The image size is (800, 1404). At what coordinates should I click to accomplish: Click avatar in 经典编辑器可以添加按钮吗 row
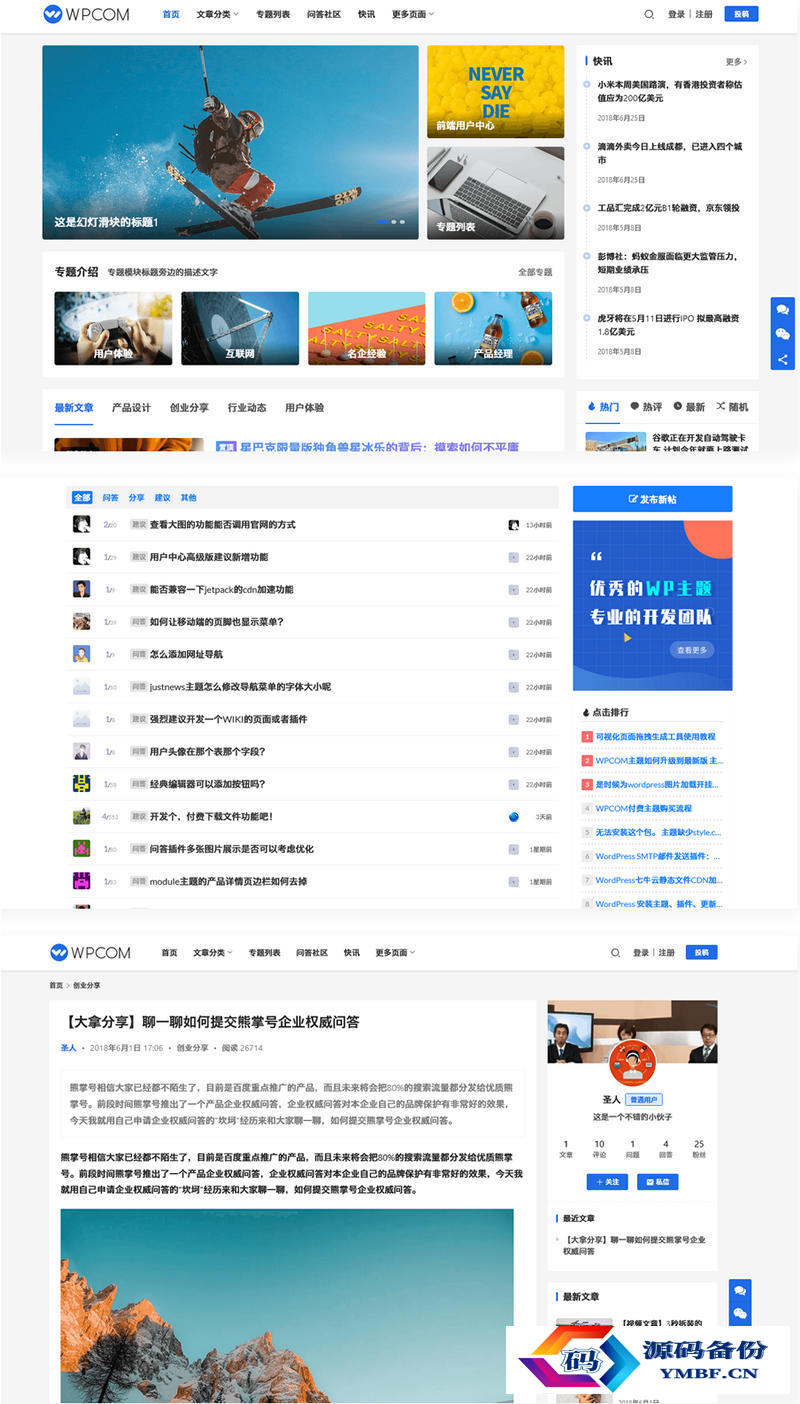pyautogui.click(x=82, y=784)
